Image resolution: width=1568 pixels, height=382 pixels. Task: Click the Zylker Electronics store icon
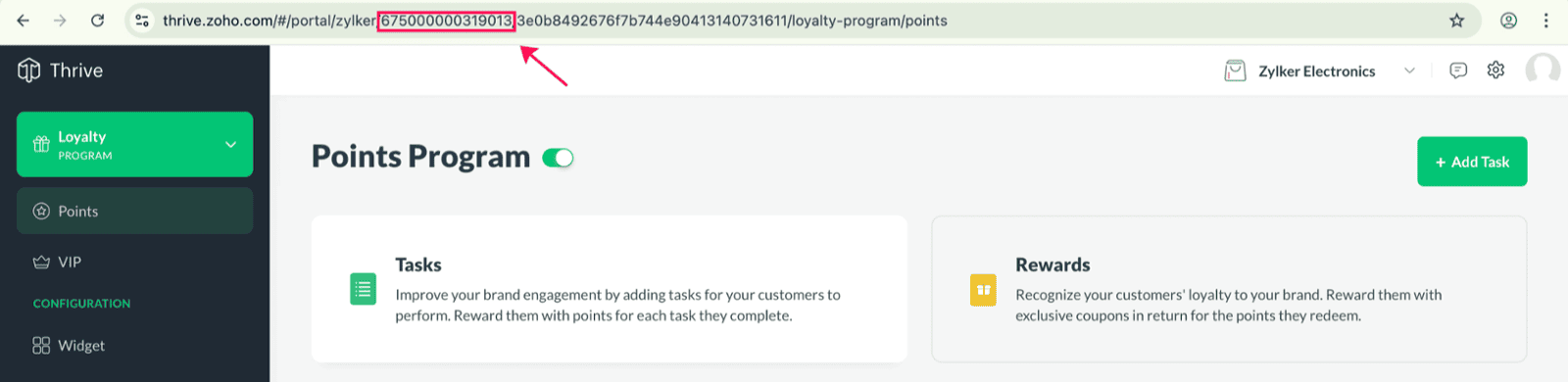[1235, 71]
